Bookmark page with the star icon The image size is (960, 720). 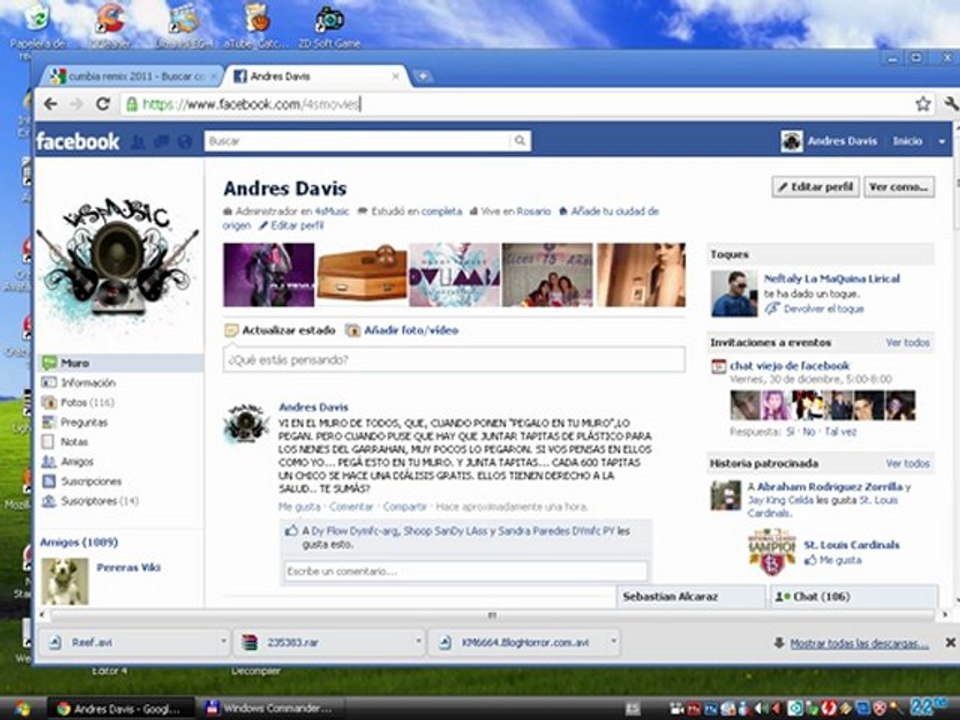pos(923,104)
